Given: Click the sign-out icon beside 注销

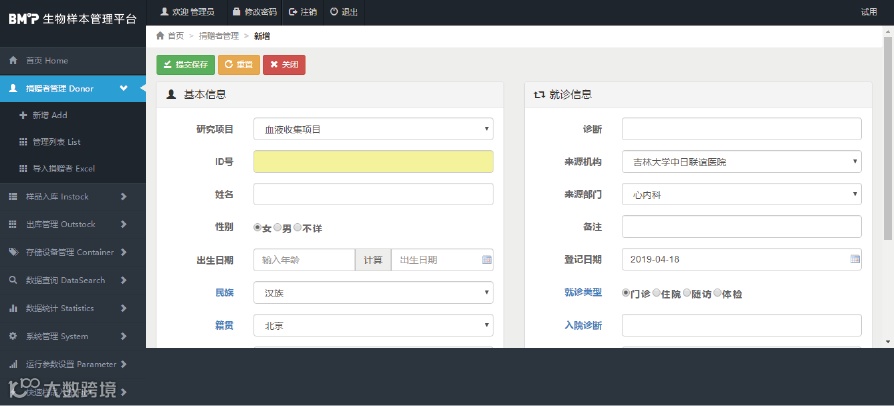Looking at the screenshot, I should (293, 11).
